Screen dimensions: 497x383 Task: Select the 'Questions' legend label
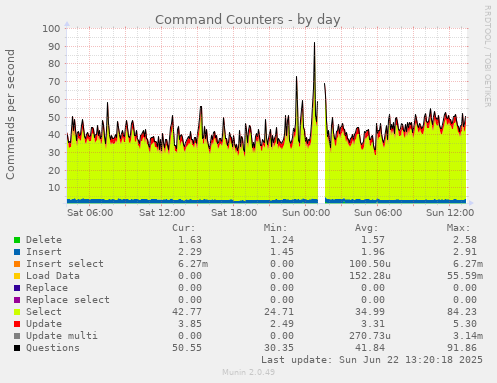(x=53, y=348)
